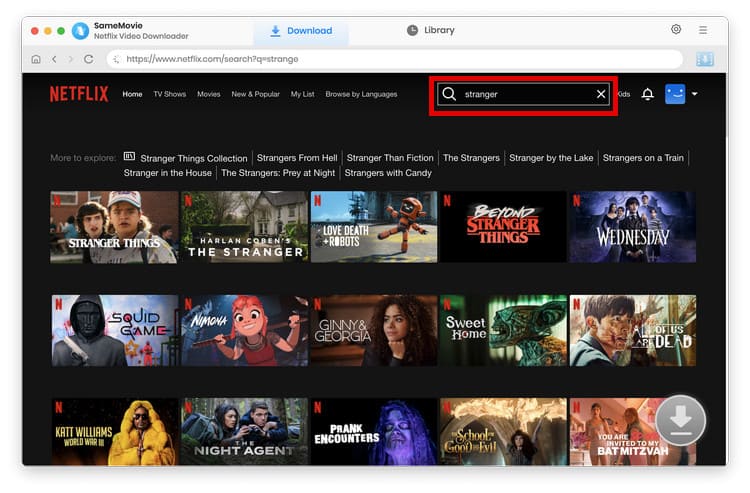
Task: Select the All of Us Are Dead thumbnail
Action: coord(633,330)
